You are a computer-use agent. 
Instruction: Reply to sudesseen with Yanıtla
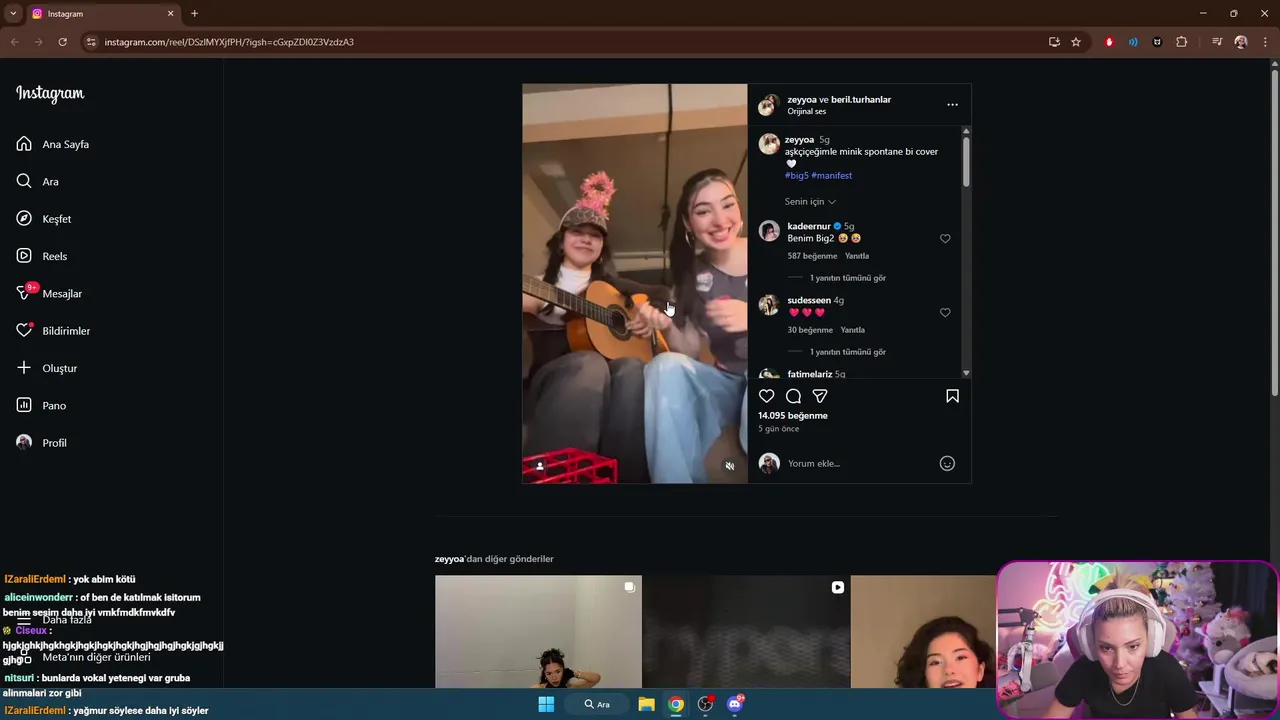point(853,330)
